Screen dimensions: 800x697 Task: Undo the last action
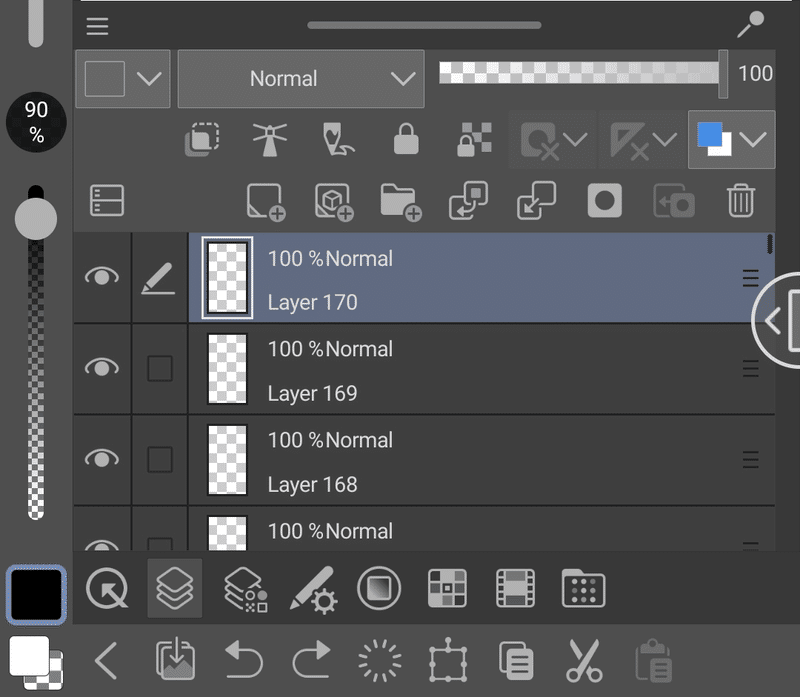(244, 660)
